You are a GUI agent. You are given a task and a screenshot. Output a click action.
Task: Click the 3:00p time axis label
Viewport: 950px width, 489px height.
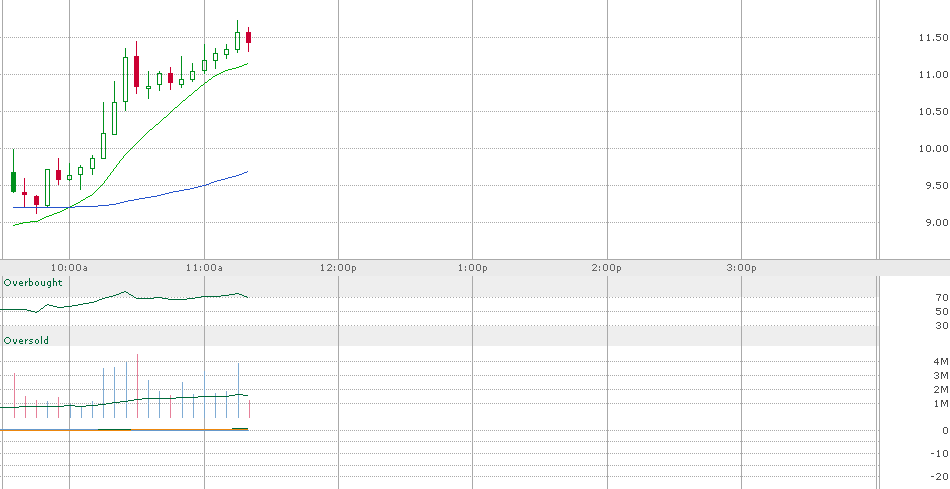(742, 268)
